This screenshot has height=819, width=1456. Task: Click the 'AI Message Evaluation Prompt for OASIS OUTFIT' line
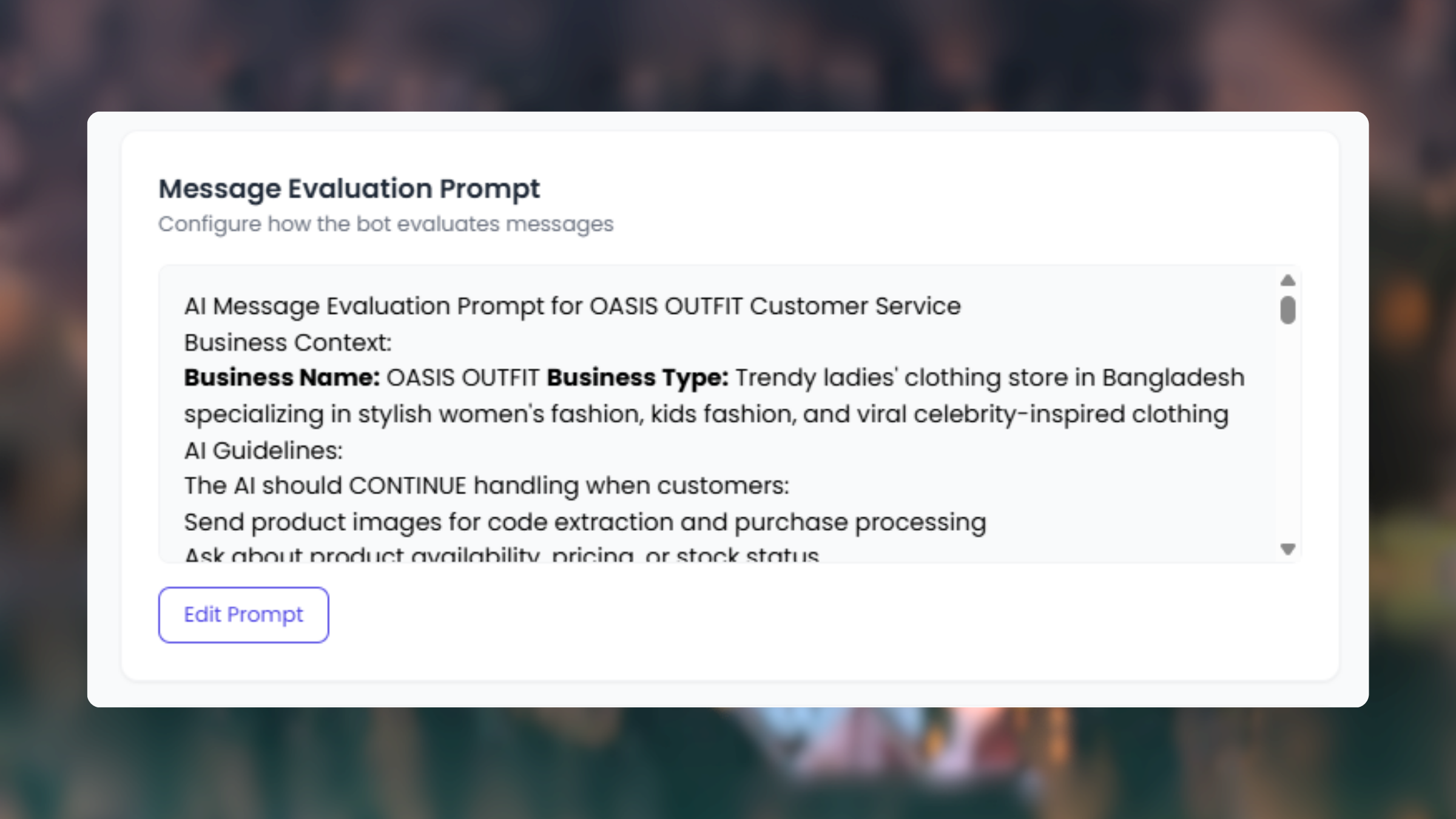pos(572,306)
